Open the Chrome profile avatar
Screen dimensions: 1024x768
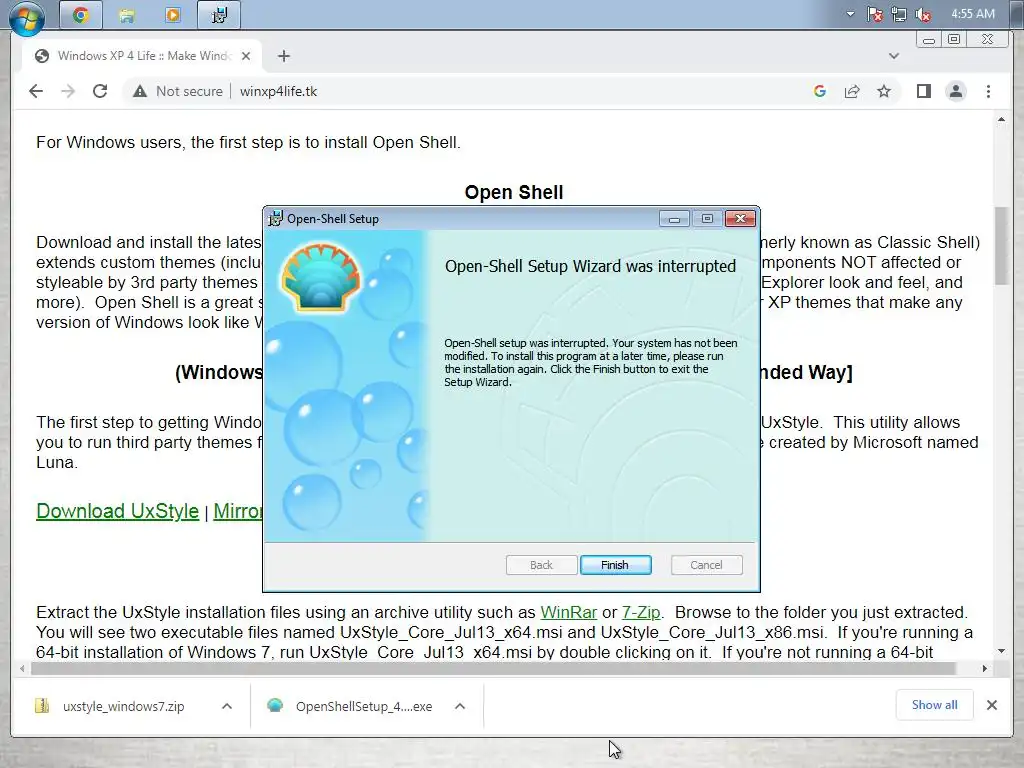tap(956, 91)
